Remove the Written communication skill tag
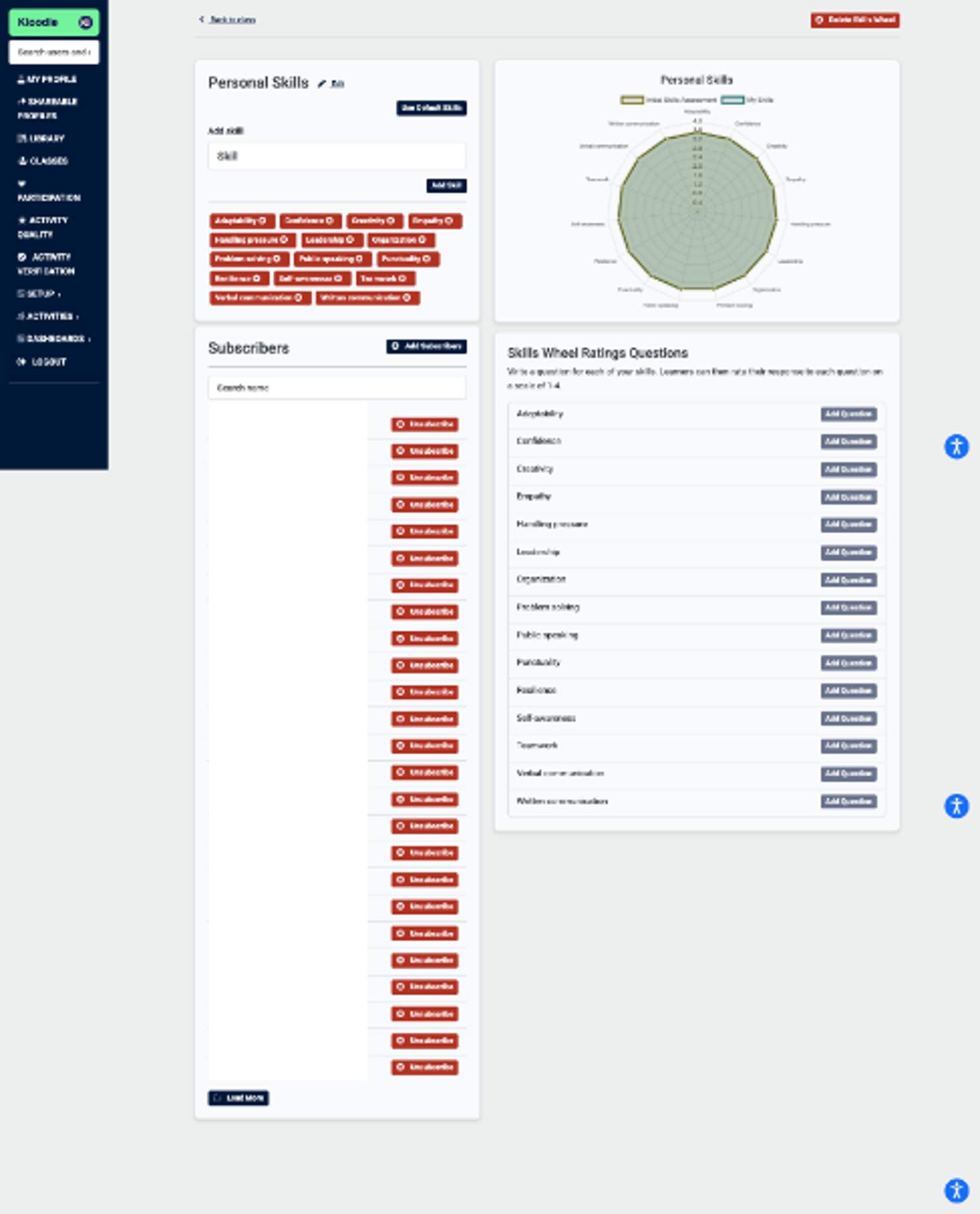 (407, 298)
